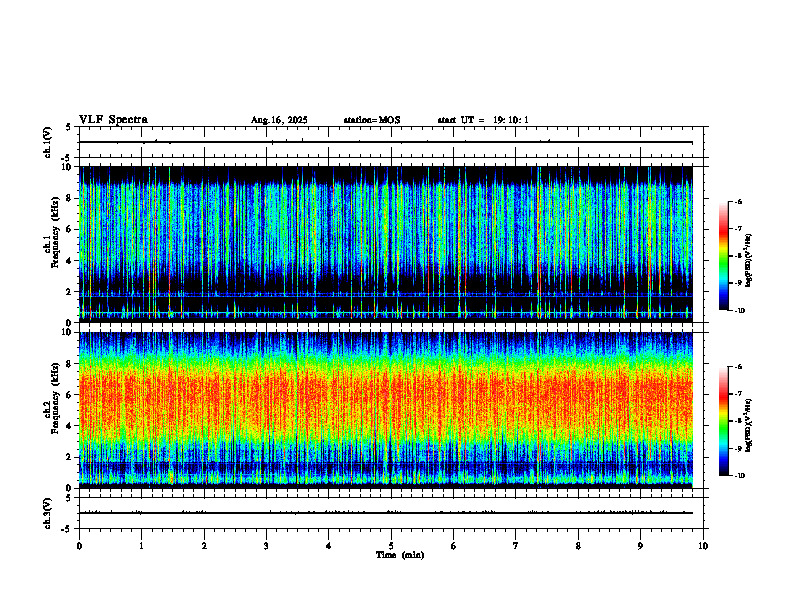Click the "-6" value on ch.1 colorbar

[738, 201]
